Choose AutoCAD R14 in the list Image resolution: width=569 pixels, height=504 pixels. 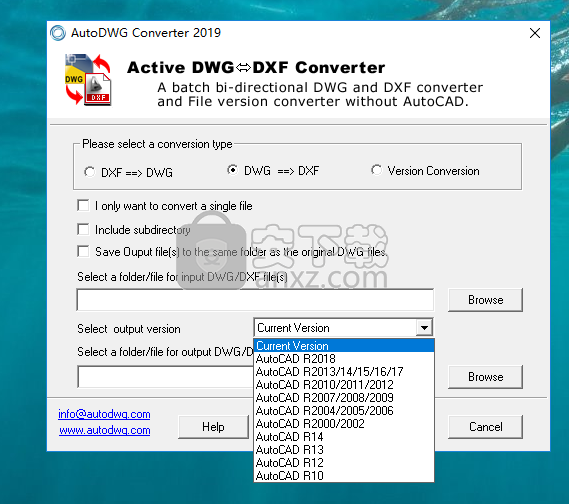pos(344,437)
